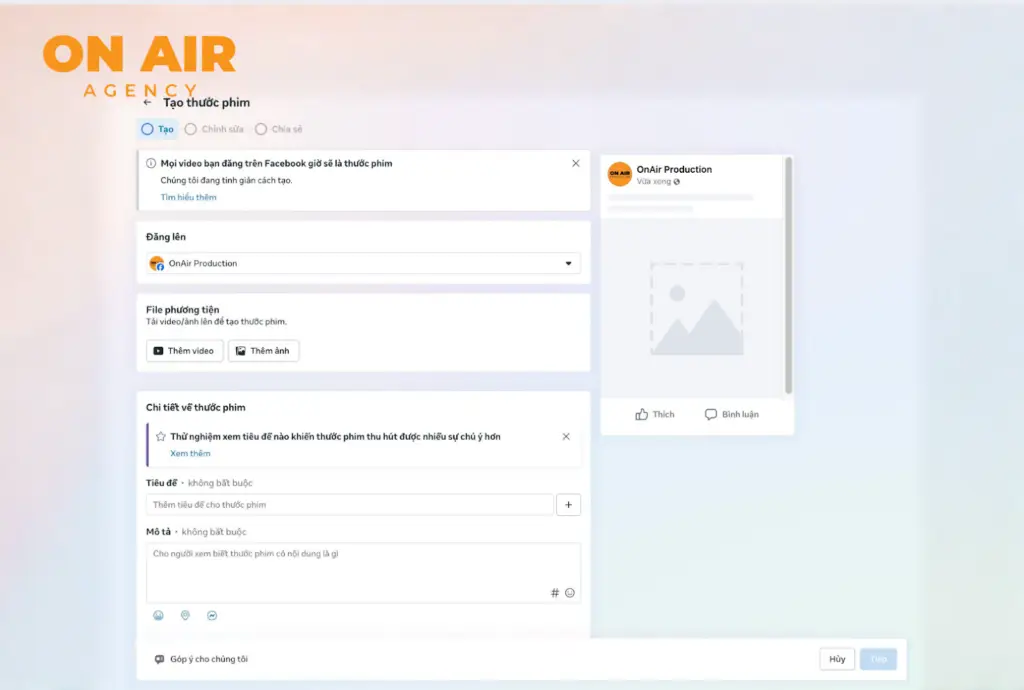Viewport: 1024px width, 690px height.
Task: Click the Thêm ảnh button
Action: click(x=263, y=351)
